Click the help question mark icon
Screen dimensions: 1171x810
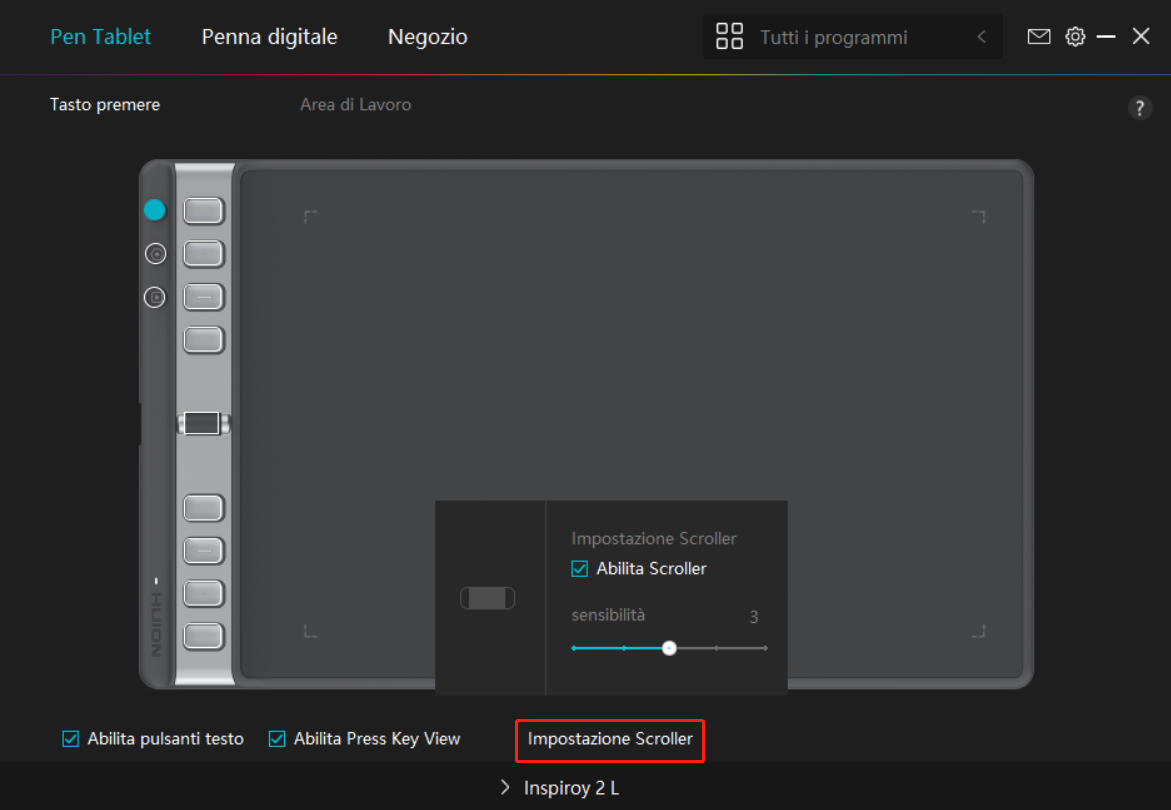1140,108
